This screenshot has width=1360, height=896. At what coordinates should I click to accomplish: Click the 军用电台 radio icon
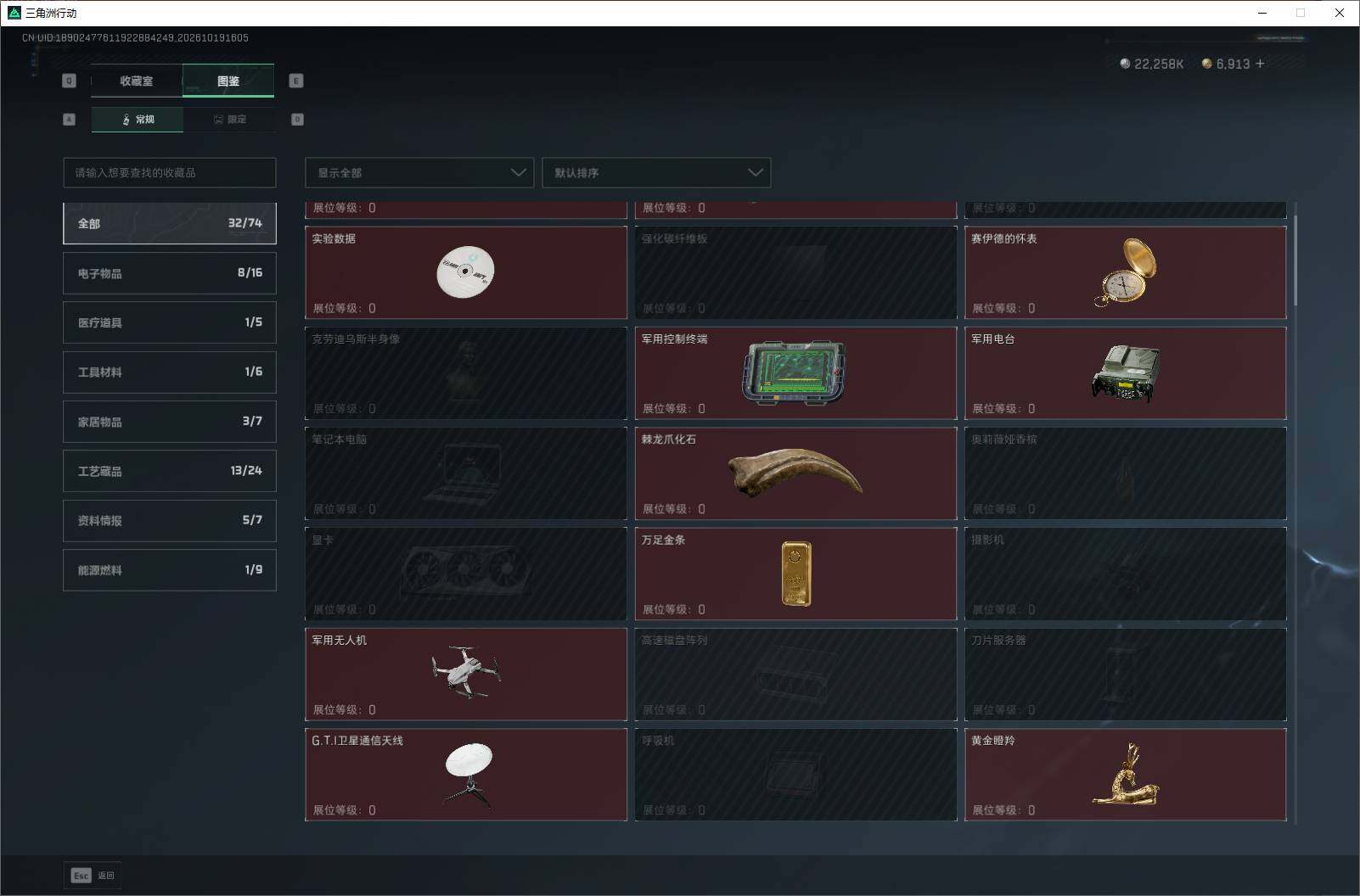tap(1126, 372)
